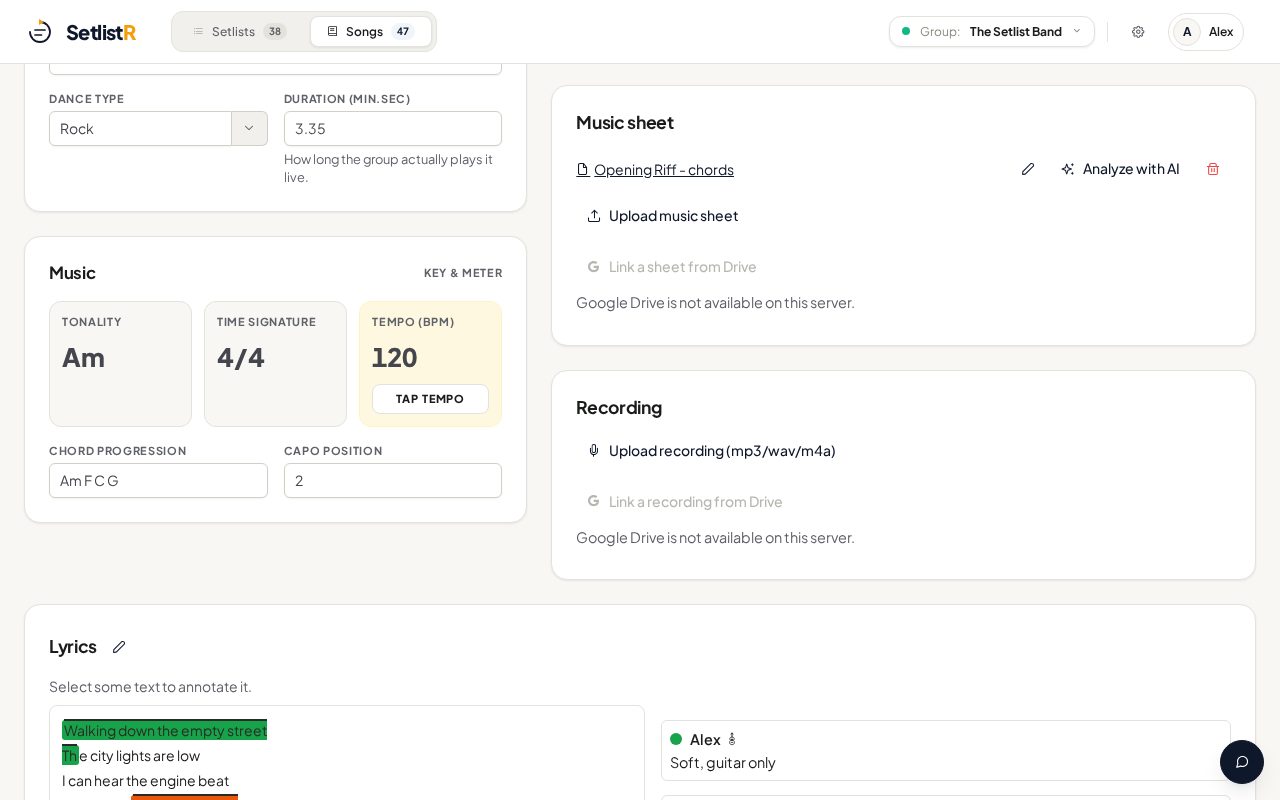Viewport: 1280px width, 800px height.
Task: Tap the Tap Tempo button
Action: [x=430, y=399]
